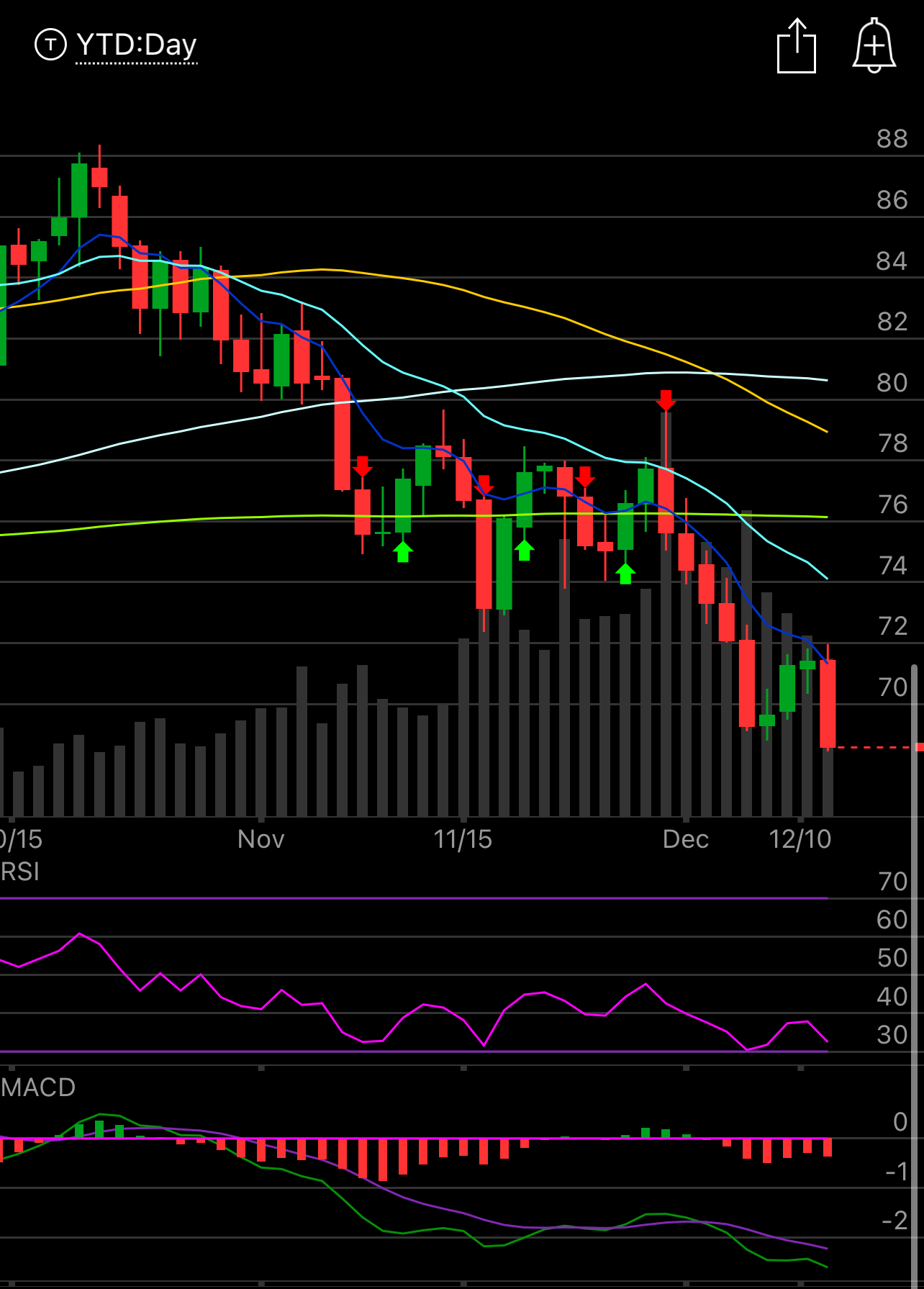924x1289 pixels.
Task: Tap the RSI 50 scale label
Action: tap(892, 959)
